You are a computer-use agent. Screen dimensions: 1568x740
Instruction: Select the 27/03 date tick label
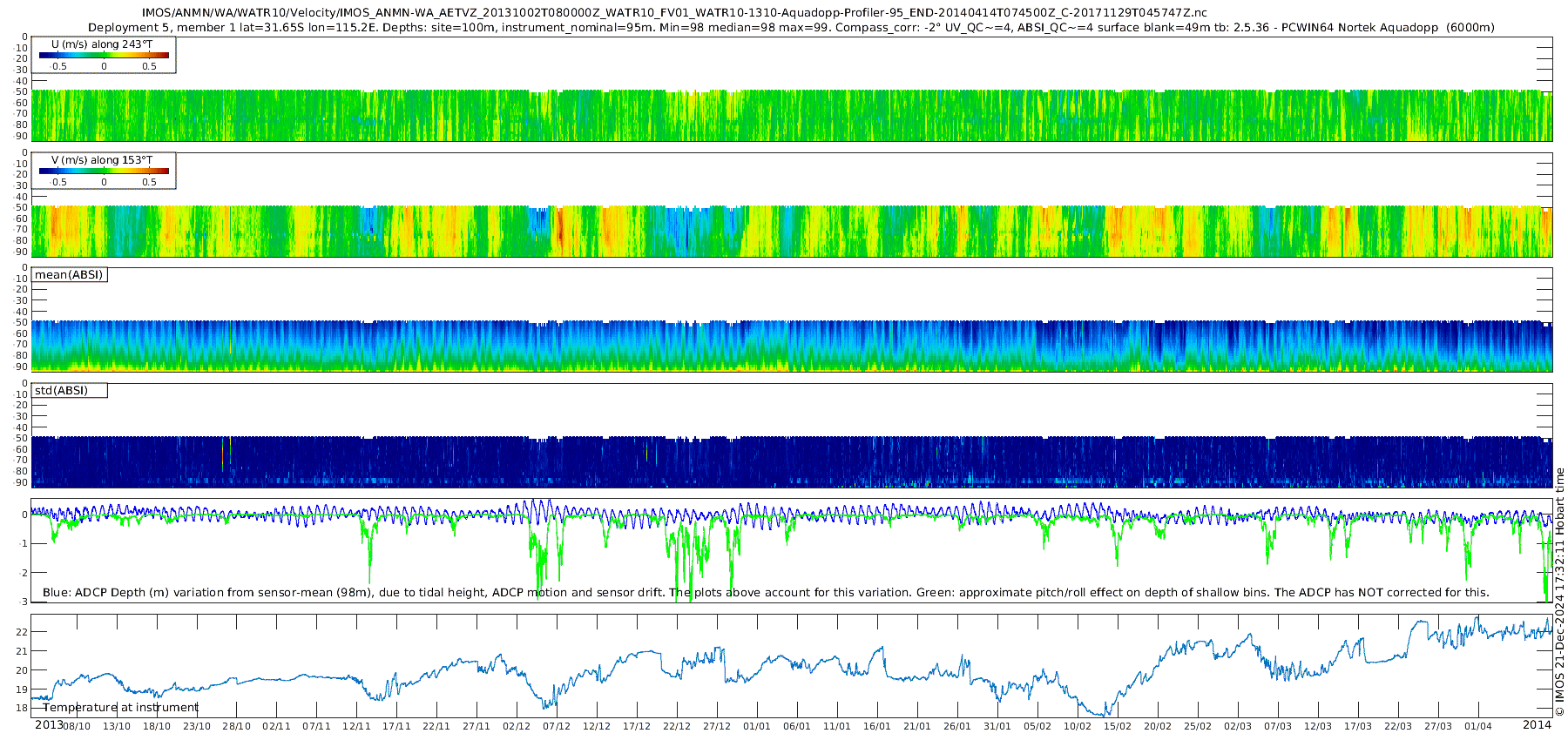click(x=1438, y=726)
